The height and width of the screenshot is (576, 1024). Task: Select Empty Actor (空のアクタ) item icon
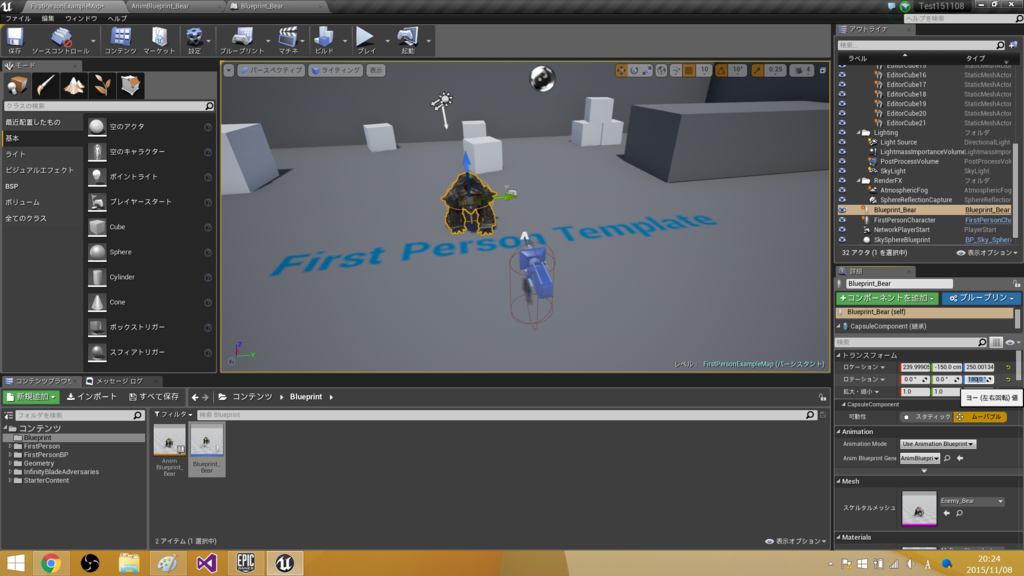pyautogui.click(x=97, y=127)
